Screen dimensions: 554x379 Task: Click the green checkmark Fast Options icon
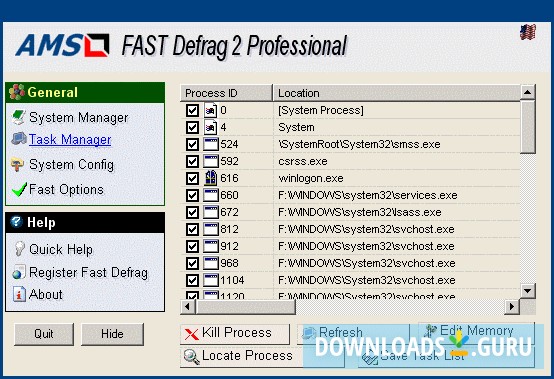[19, 189]
